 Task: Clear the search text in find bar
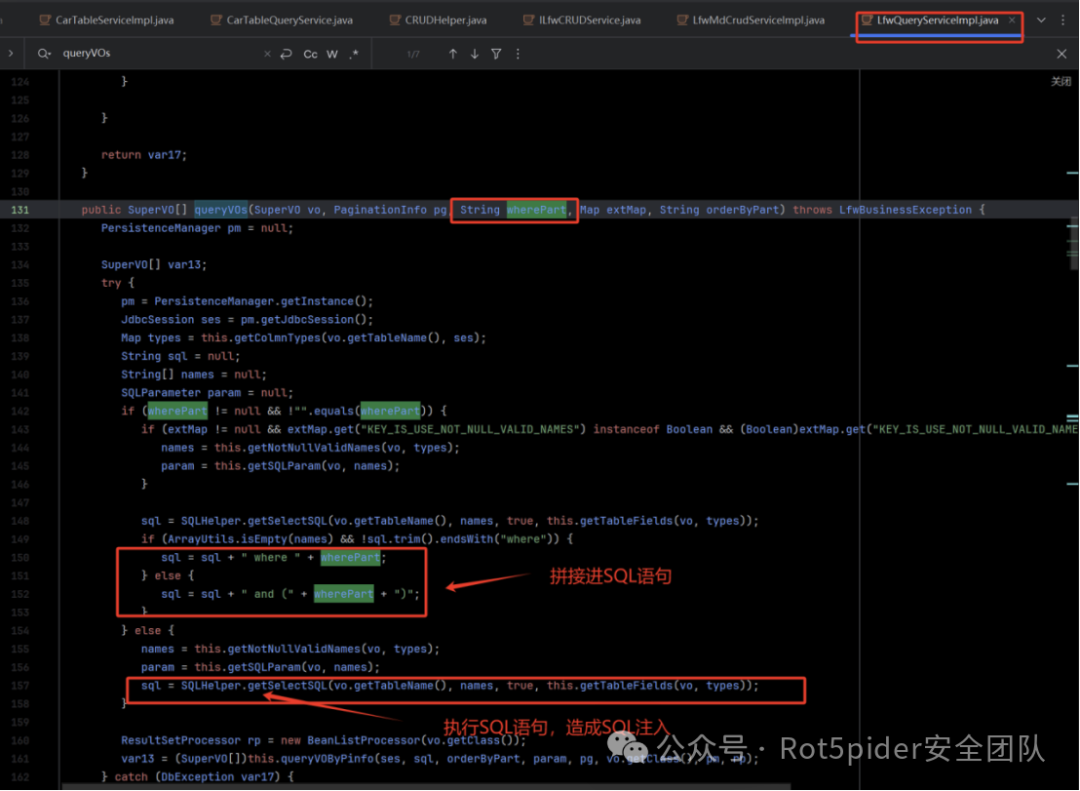pyautogui.click(x=267, y=54)
